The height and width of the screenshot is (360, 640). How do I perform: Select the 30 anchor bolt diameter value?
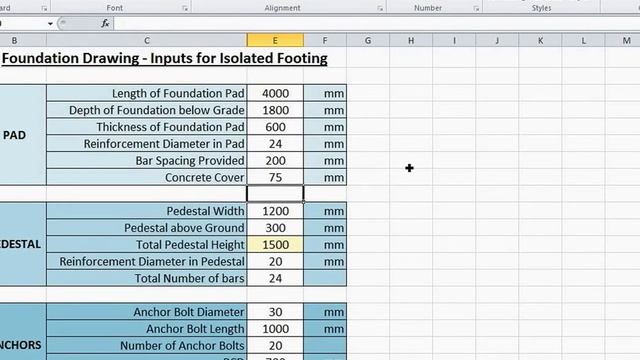[275, 312]
